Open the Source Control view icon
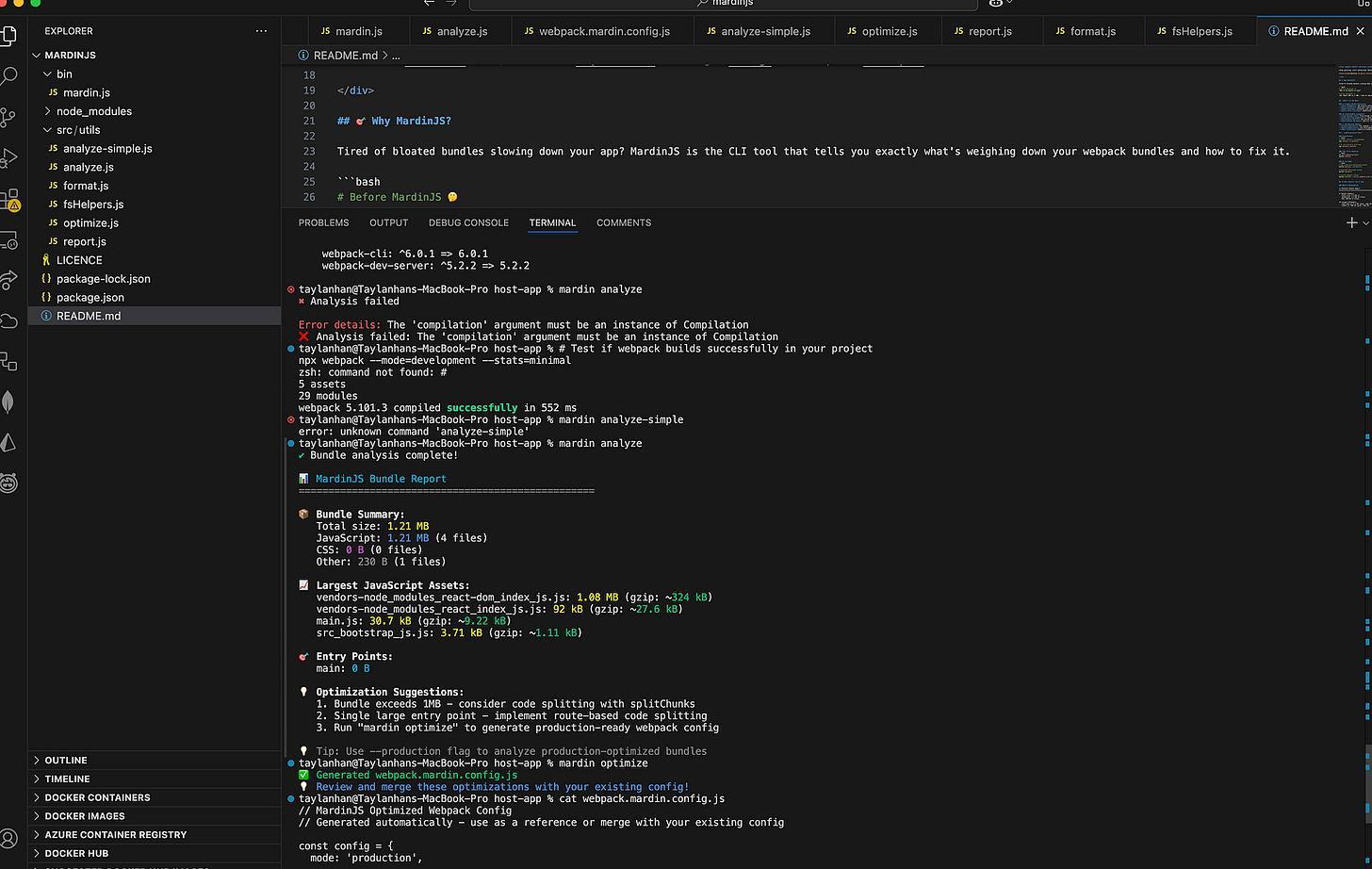Screen dimensions: 1372x869 pyautogui.click(x=8, y=117)
